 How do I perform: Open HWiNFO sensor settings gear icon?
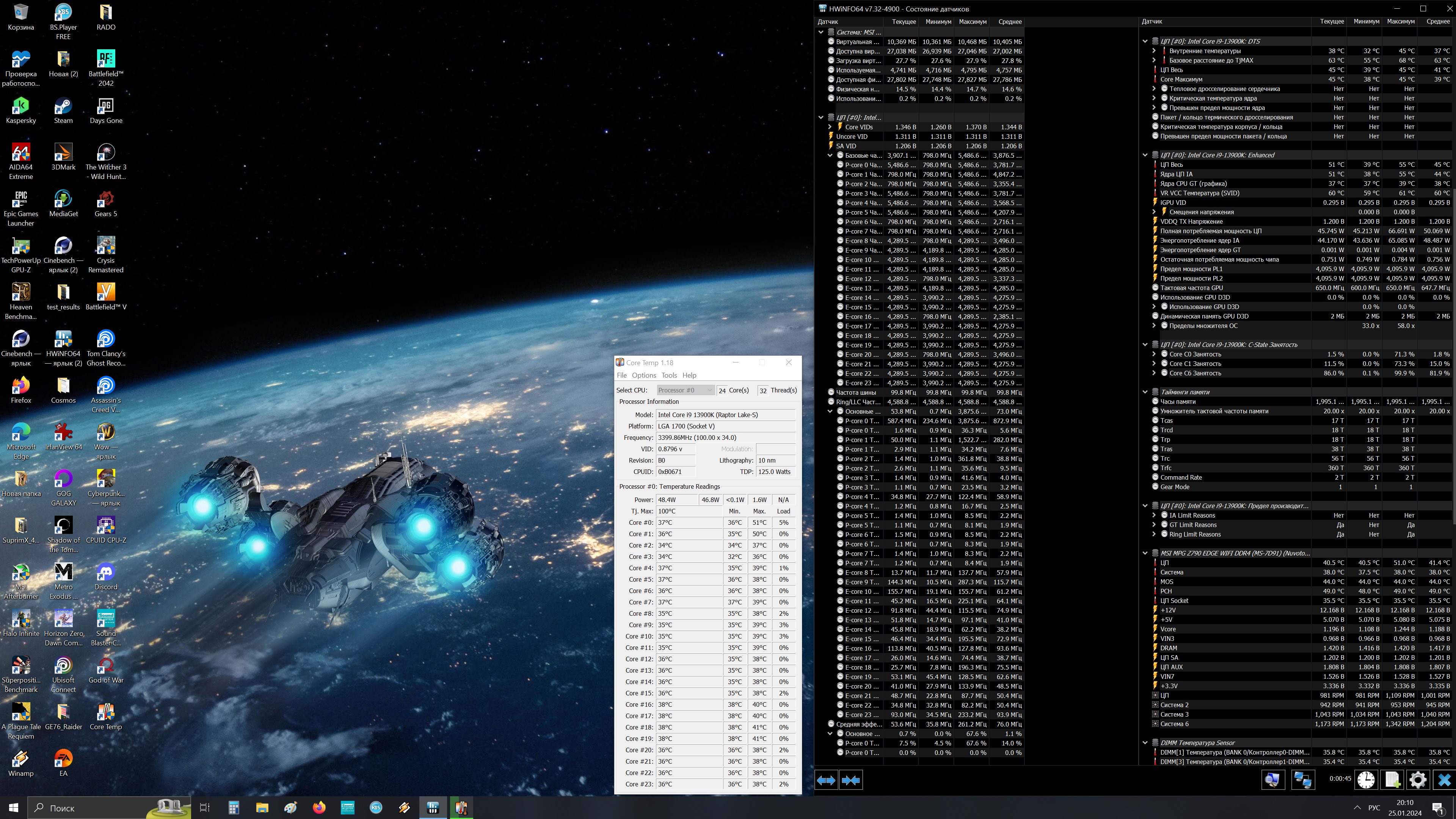pos(1418,780)
